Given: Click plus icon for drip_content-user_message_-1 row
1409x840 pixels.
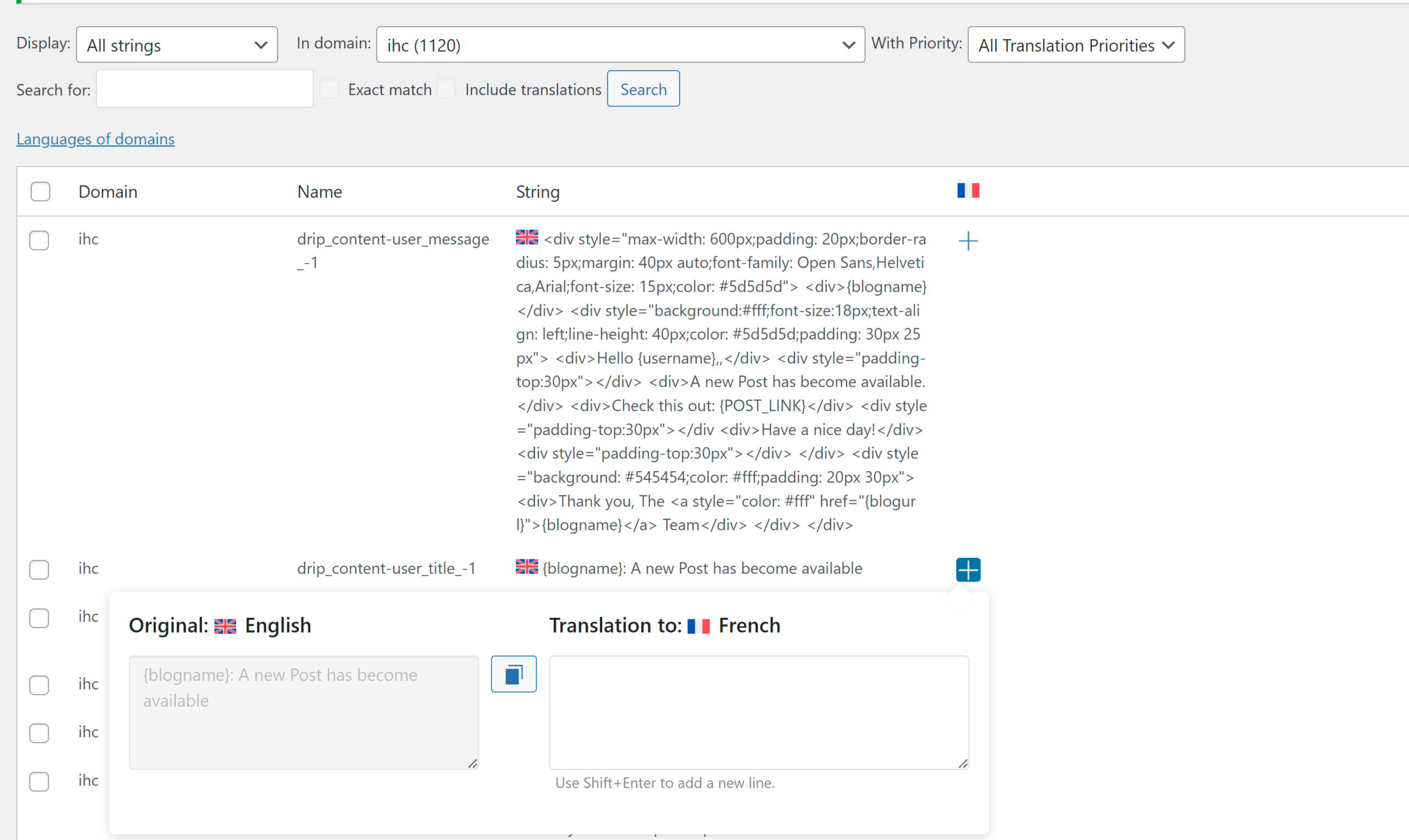Looking at the screenshot, I should coord(968,241).
